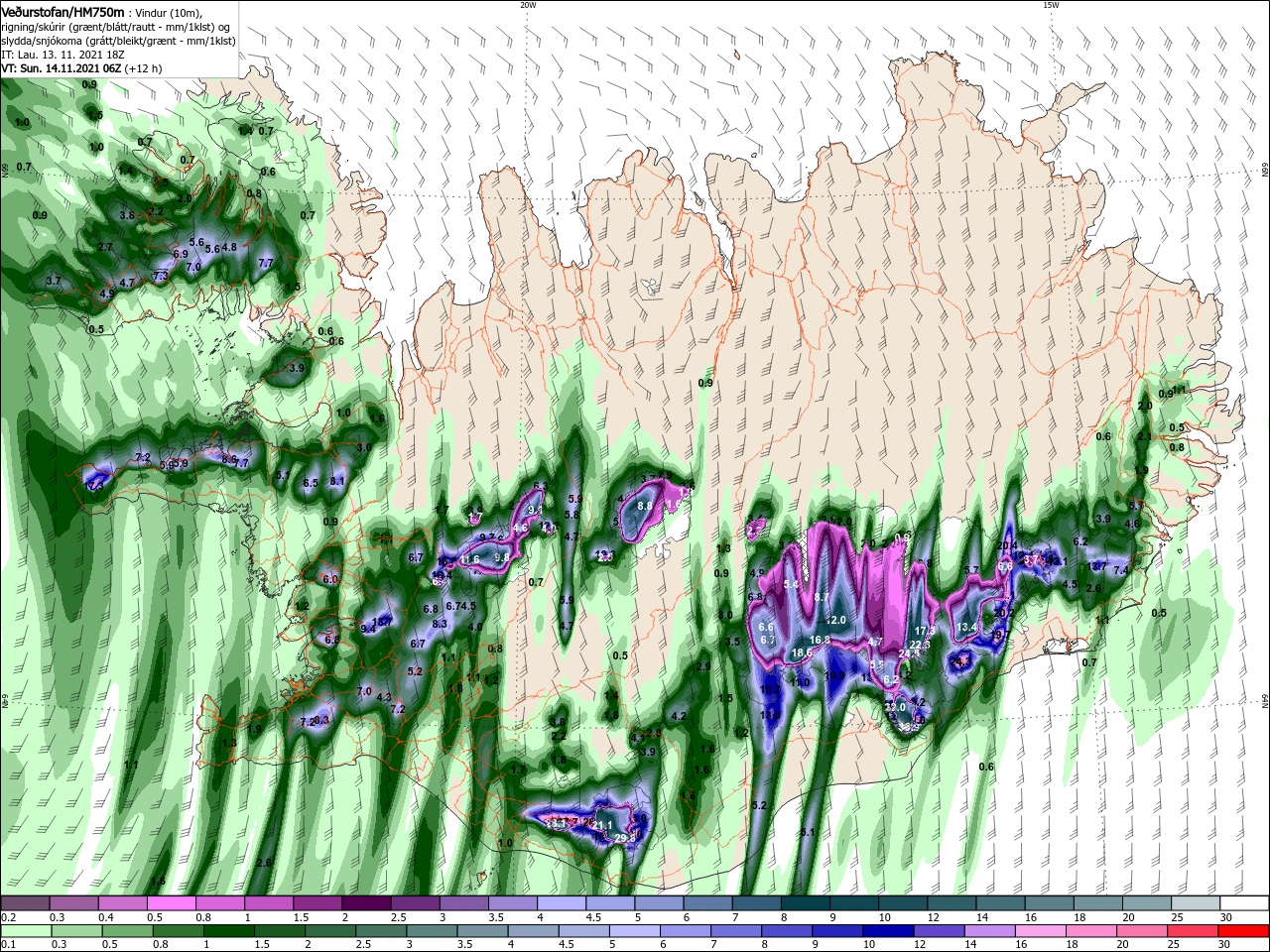Click the 8.8 value near central highlands
1270x952 pixels.
(x=644, y=506)
